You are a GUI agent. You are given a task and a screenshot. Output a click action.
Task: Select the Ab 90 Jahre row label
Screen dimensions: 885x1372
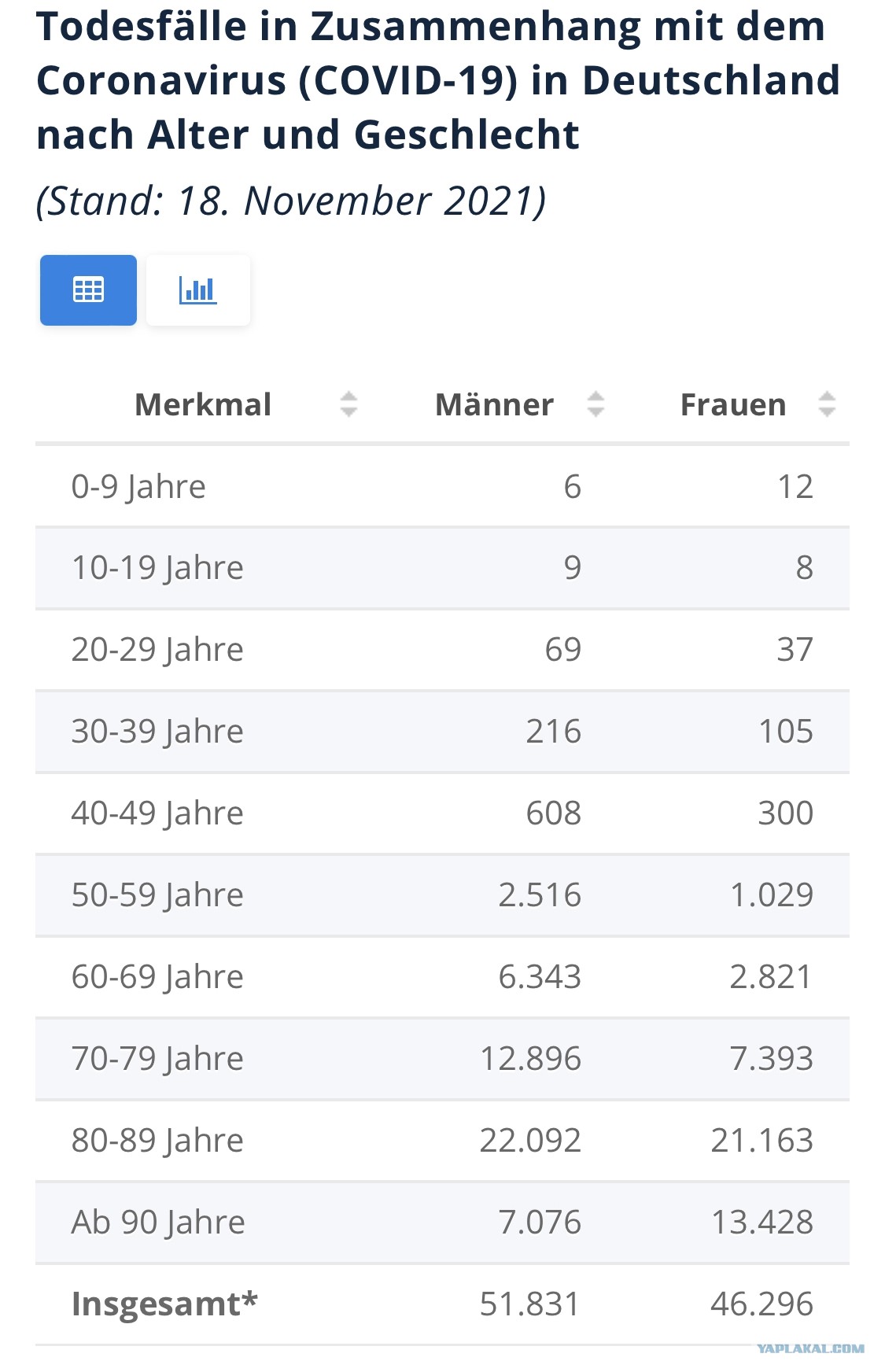(158, 1223)
